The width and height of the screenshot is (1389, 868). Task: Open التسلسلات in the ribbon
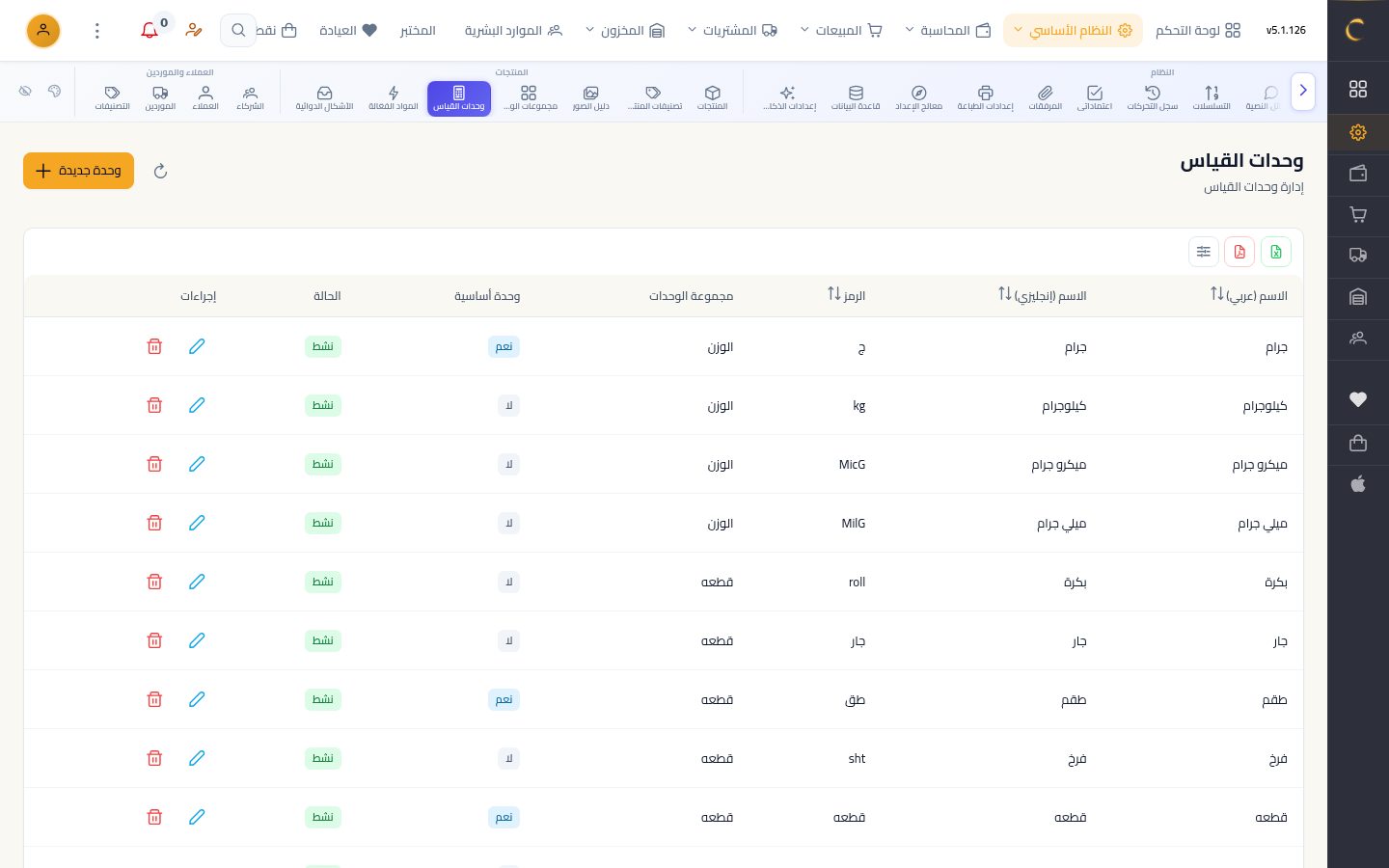pyautogui.click(x=1212, y=98)
